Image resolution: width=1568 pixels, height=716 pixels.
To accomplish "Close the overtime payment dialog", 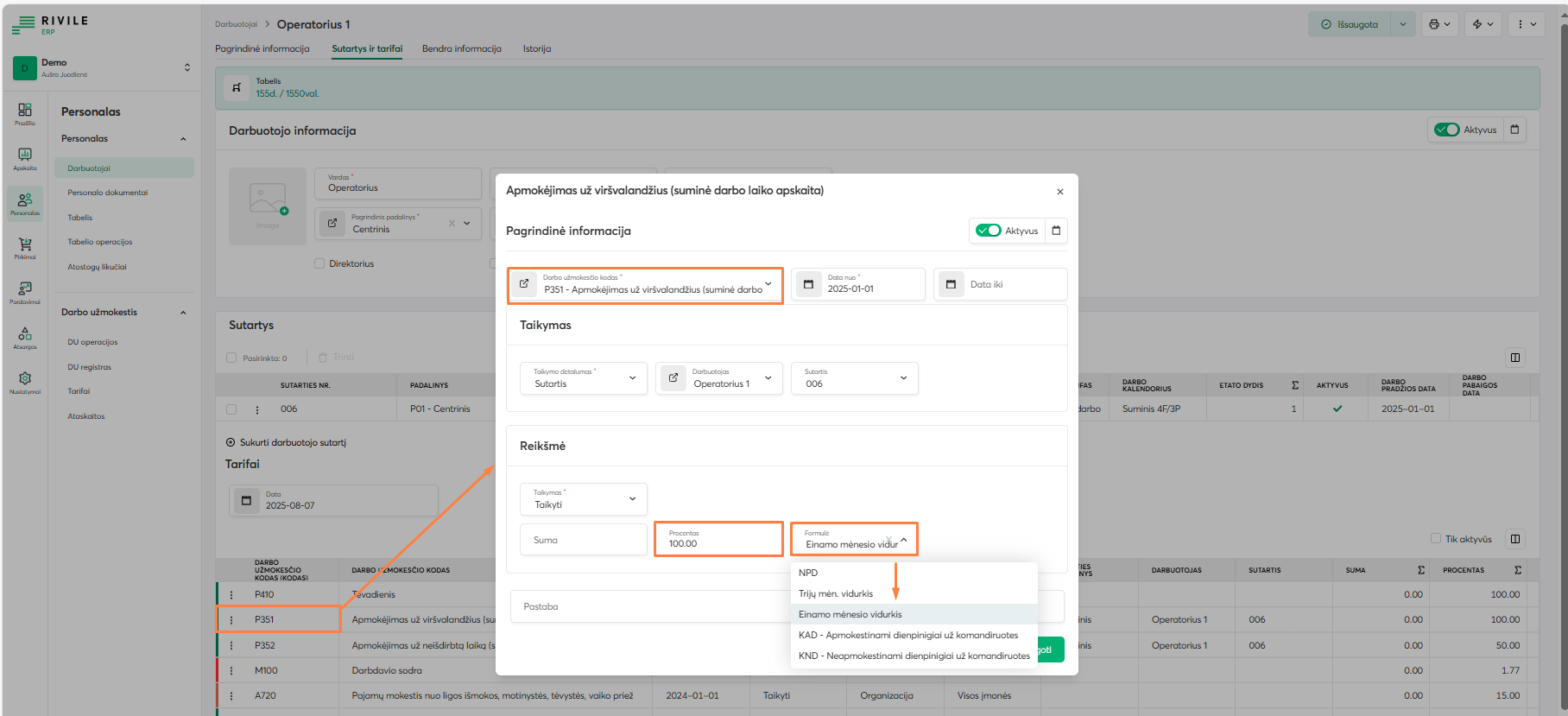I will click(x=1059, y=192).
